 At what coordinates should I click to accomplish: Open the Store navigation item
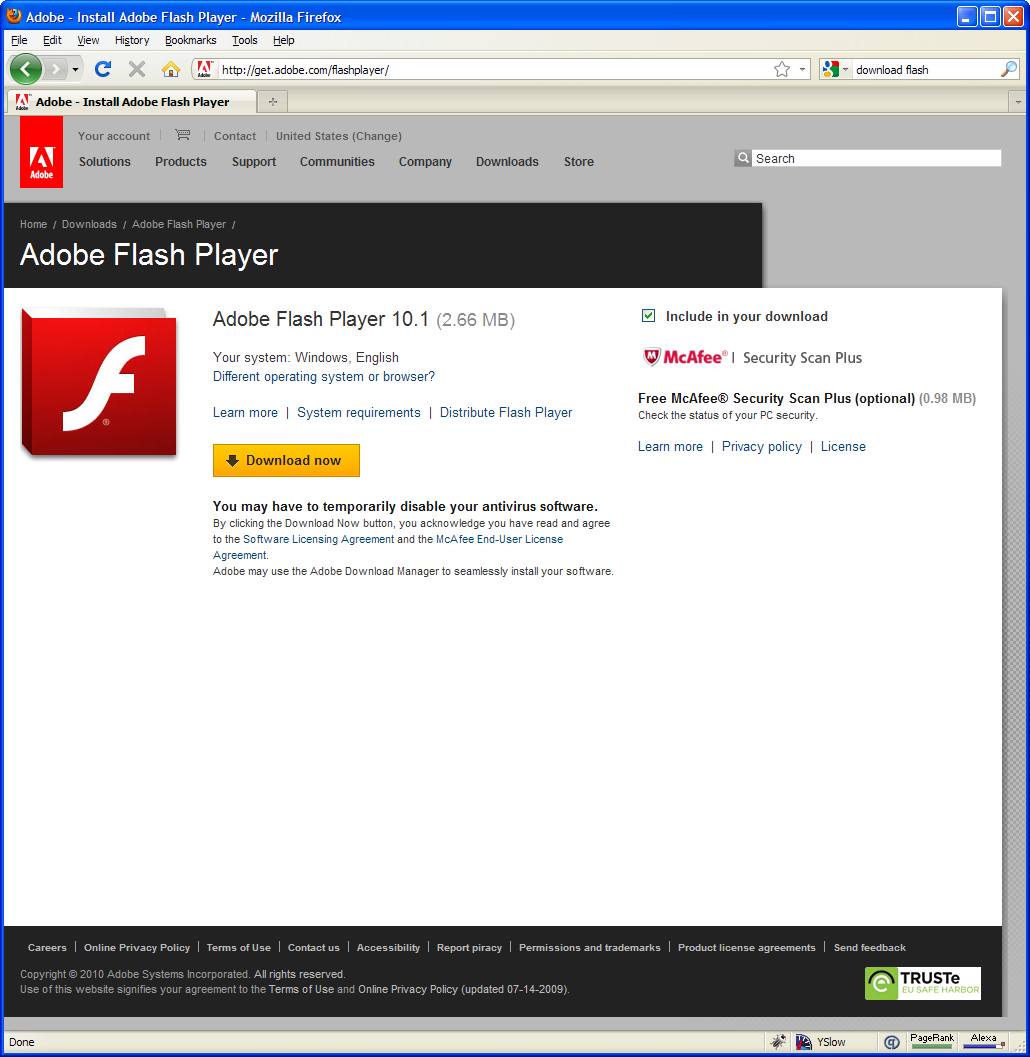coord(579,162)
